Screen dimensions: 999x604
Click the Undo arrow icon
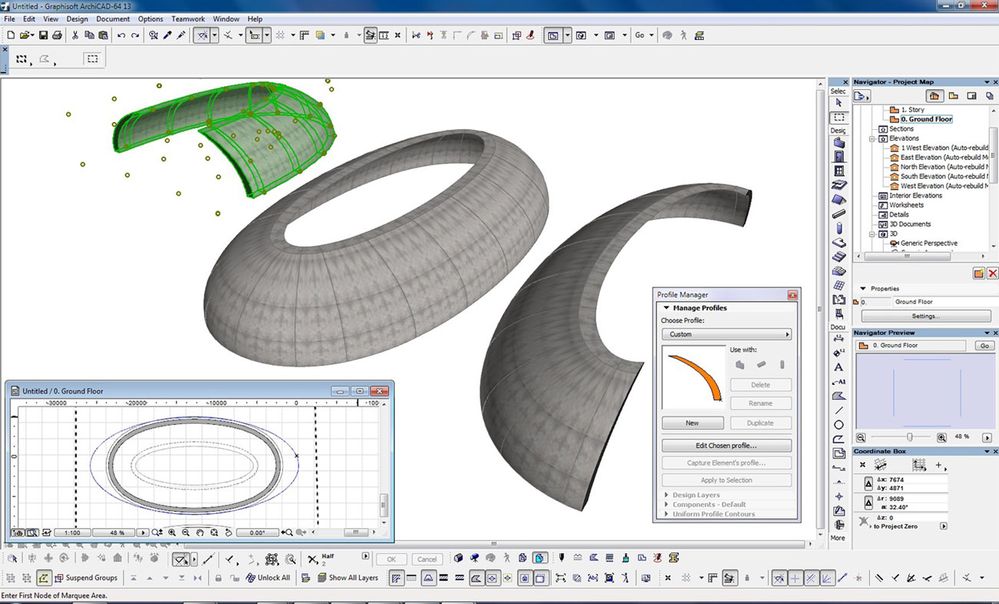click(121, 35)
